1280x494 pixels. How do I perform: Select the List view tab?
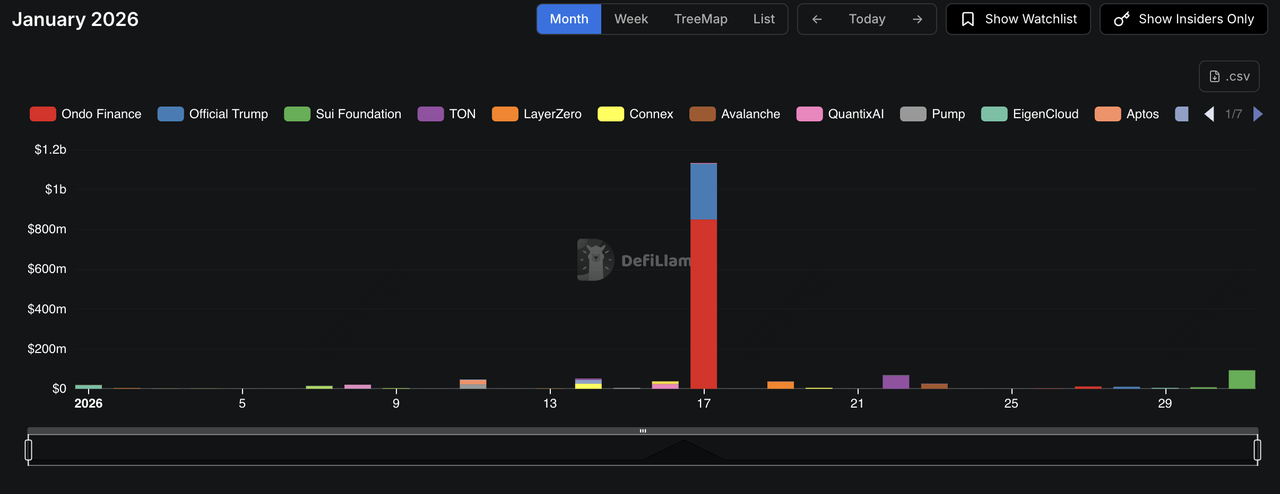[x=764, y=19]
